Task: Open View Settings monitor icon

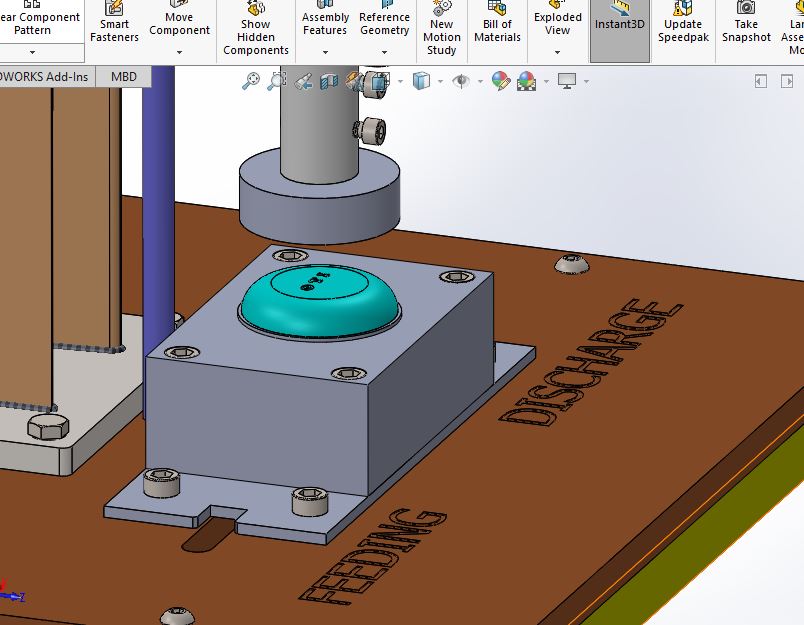Action: pos(567,81)
